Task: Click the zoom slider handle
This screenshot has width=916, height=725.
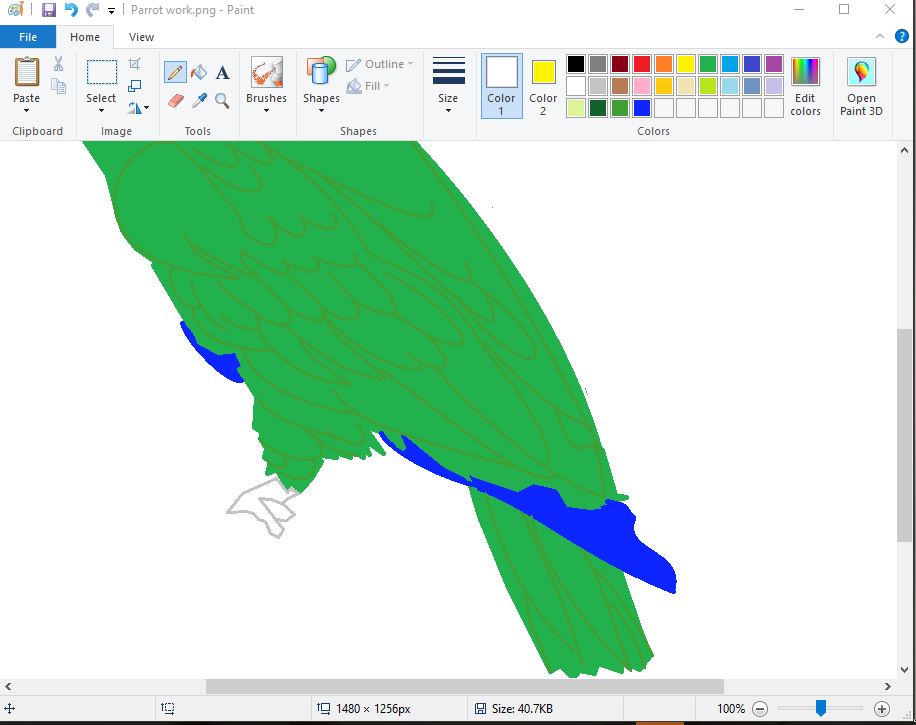Action: click(x=821, y=708)
